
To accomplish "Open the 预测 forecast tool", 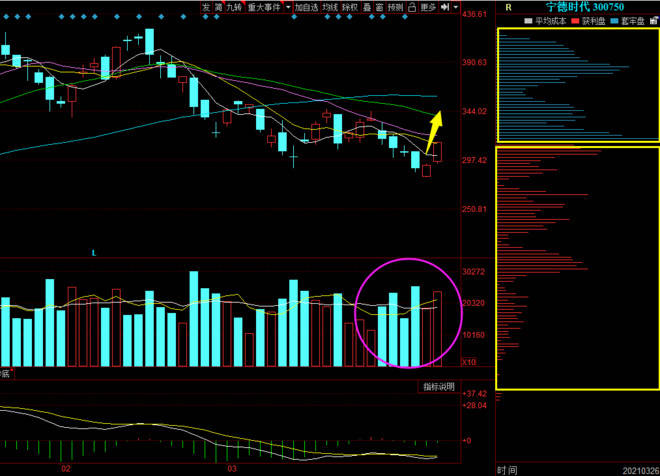I will coord(397,7).
